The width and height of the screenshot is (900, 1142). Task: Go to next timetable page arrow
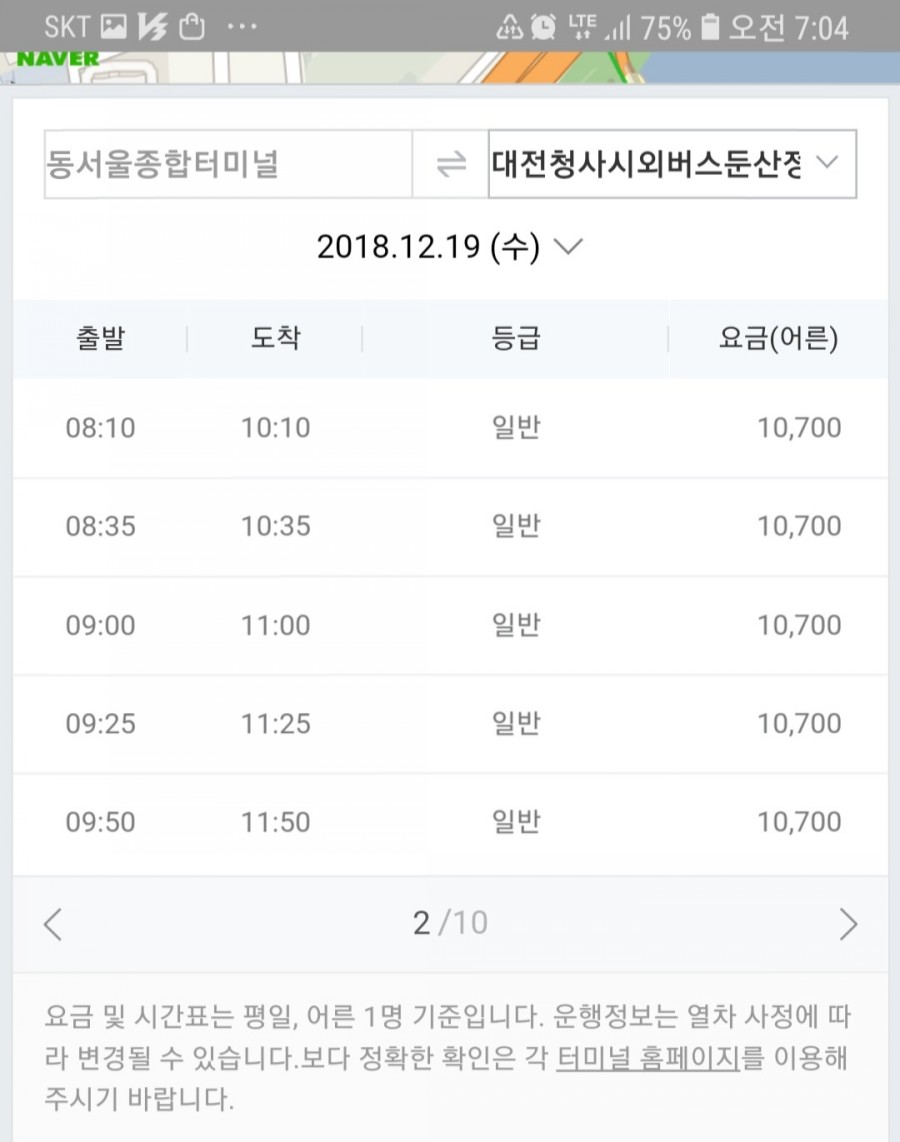click(x=848, y=924)
